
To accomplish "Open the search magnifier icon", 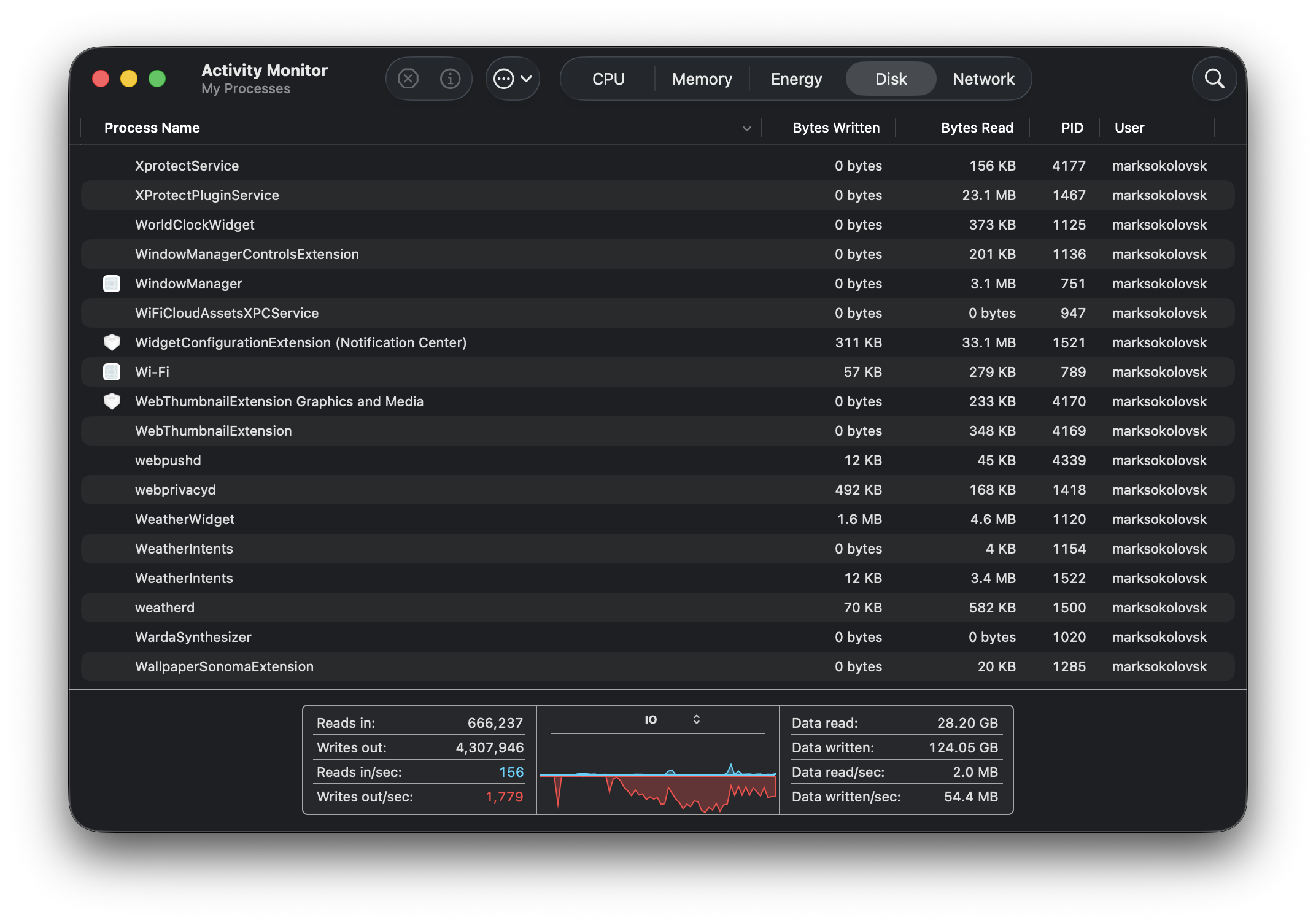I will click(x=1214, y=79).
